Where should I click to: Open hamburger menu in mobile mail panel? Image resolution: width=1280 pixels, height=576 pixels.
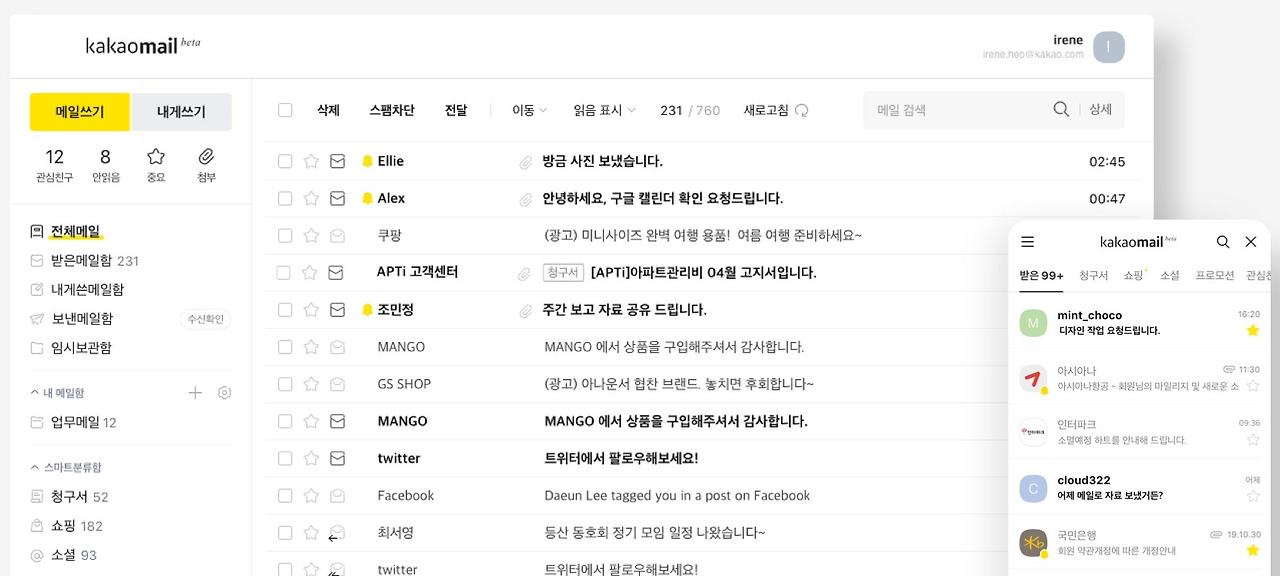coord(1027,242)
